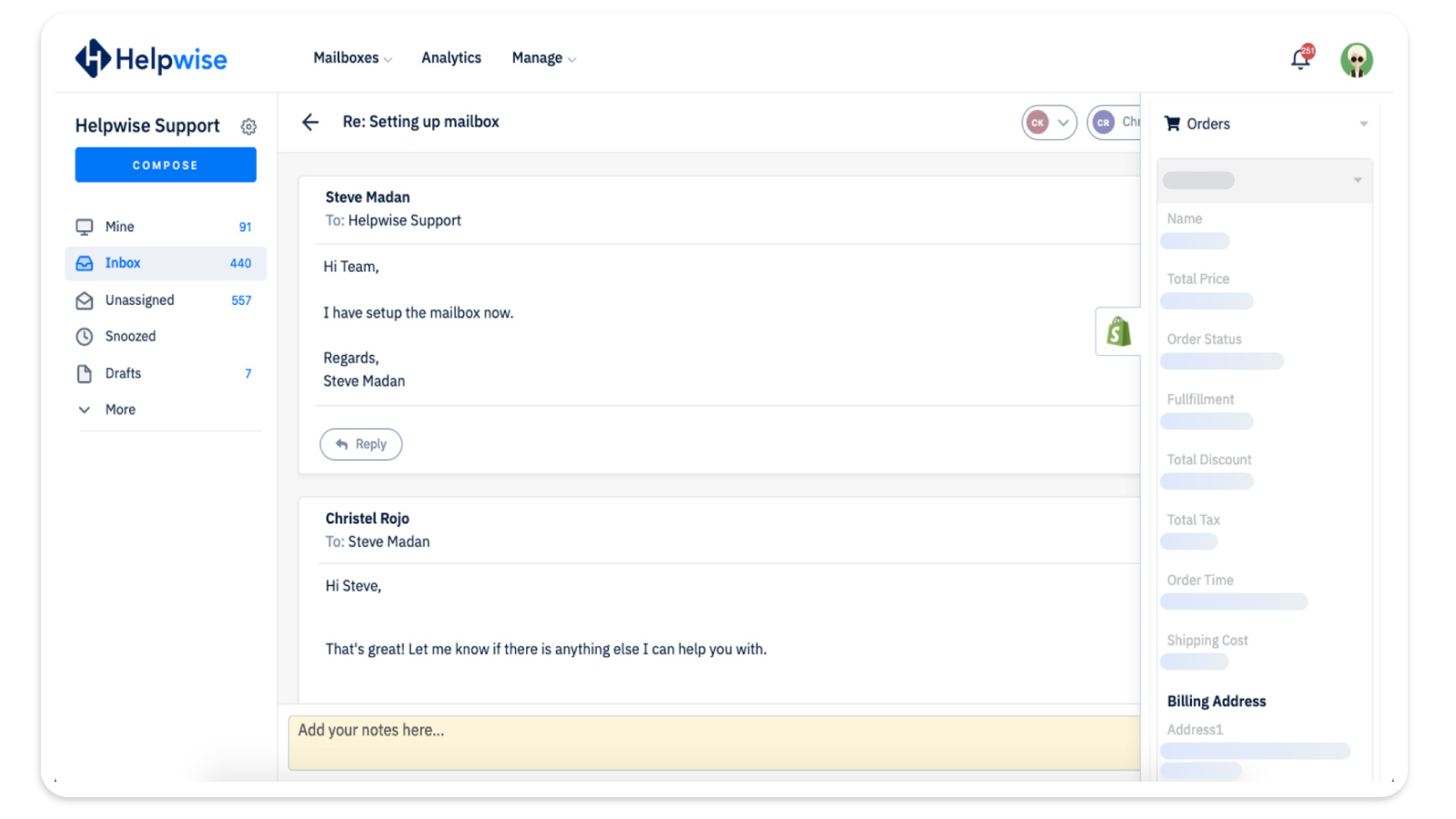The image size is (1456, 819).
Task: Open the Shopify integration icon
Action: [1118, 331]
